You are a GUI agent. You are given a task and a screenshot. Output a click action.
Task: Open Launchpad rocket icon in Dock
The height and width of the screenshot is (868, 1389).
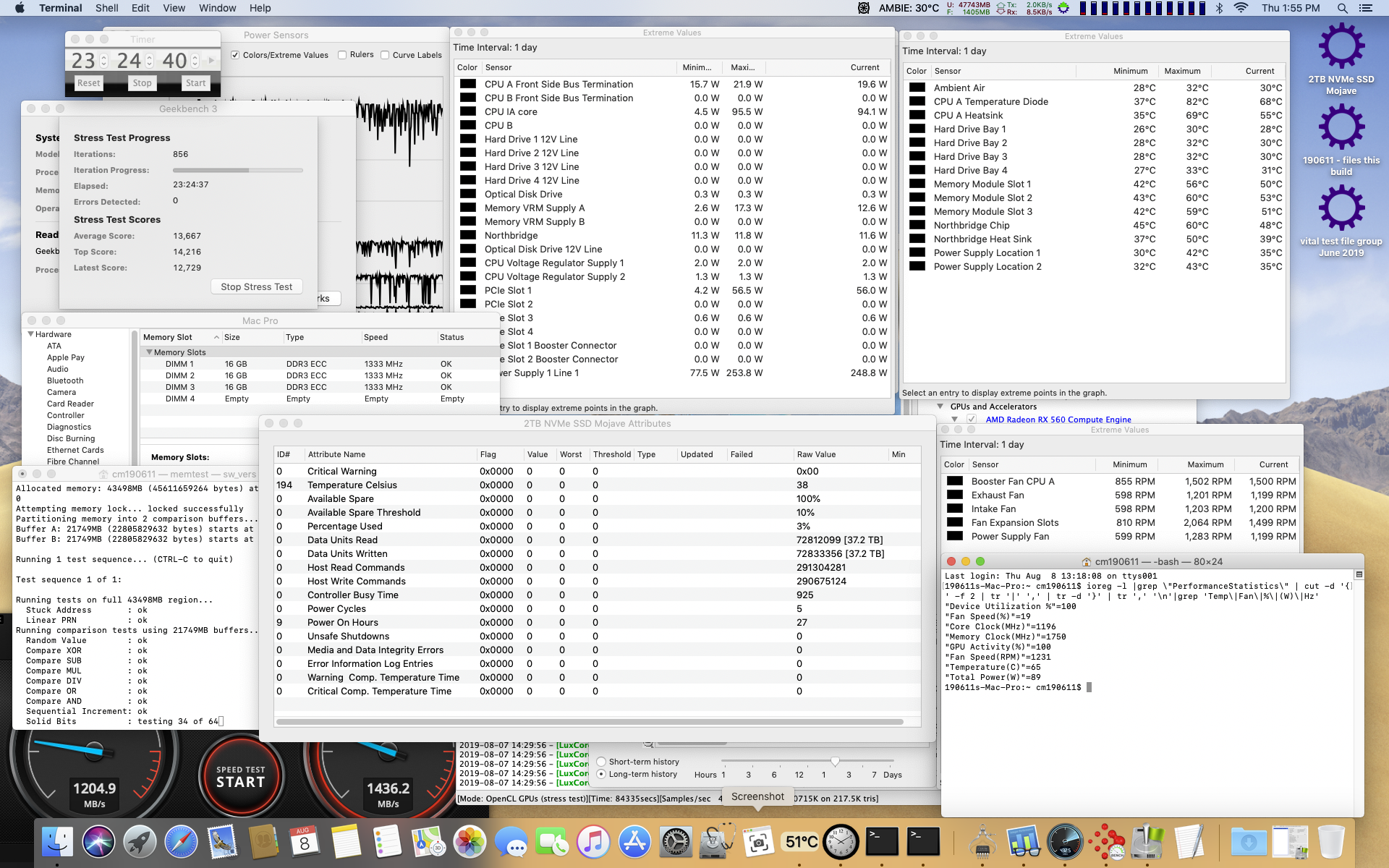tap(140, 842)
